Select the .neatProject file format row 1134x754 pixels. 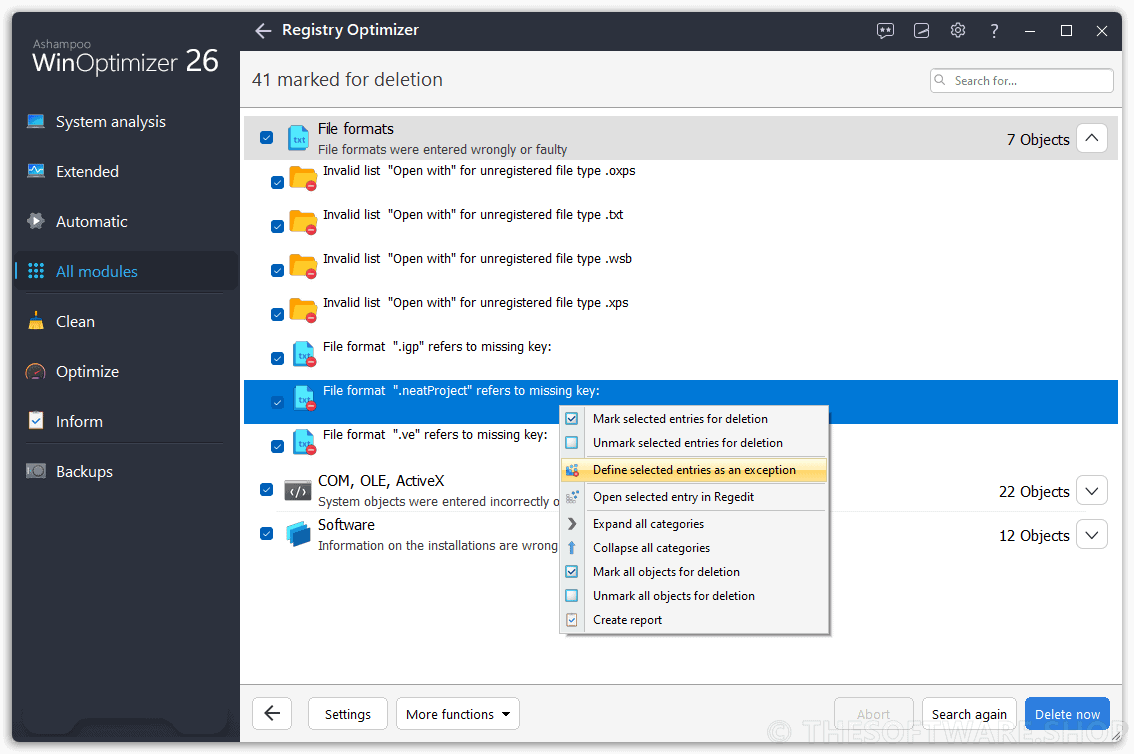coord(681,402)
